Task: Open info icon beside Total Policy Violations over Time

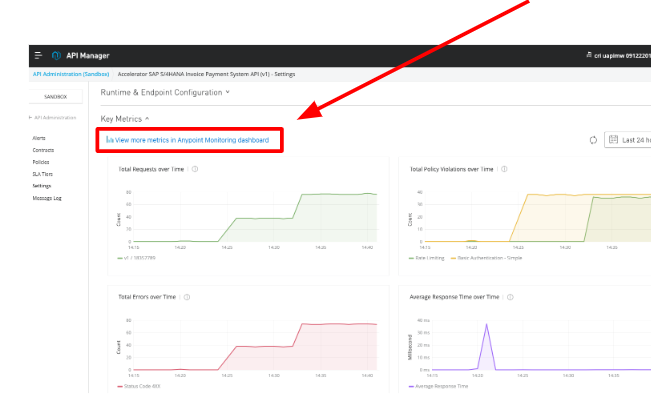Action: point(504,169)
